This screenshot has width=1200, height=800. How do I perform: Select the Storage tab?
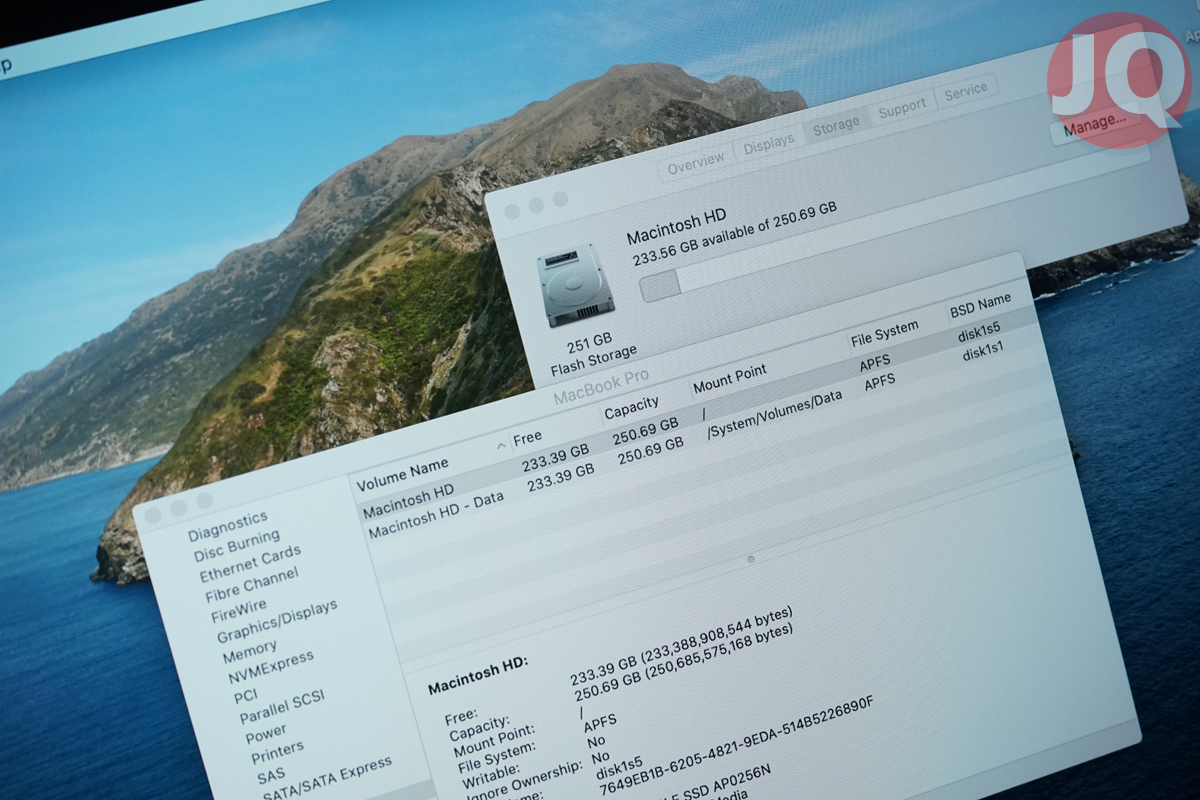coord(836,125)
